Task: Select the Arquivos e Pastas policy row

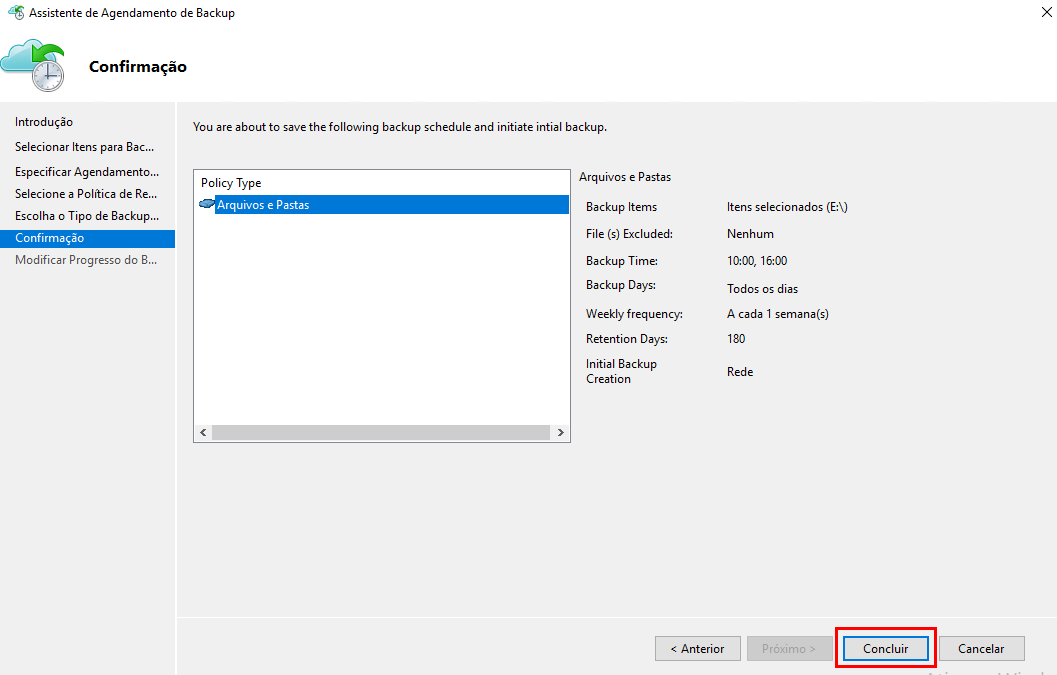Action: pos(392,204)
